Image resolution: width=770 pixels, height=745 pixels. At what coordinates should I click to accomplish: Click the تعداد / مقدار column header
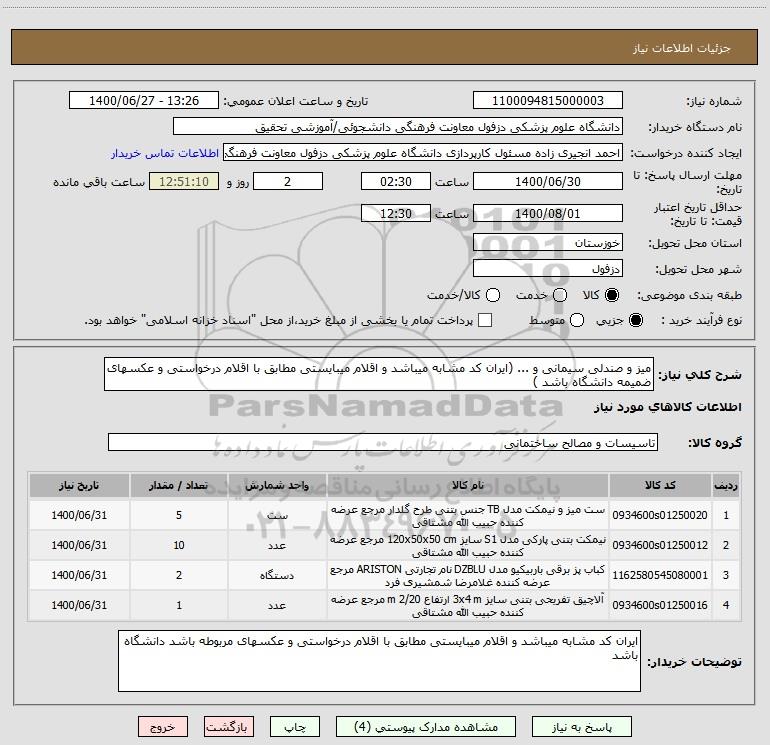point(179,486)
